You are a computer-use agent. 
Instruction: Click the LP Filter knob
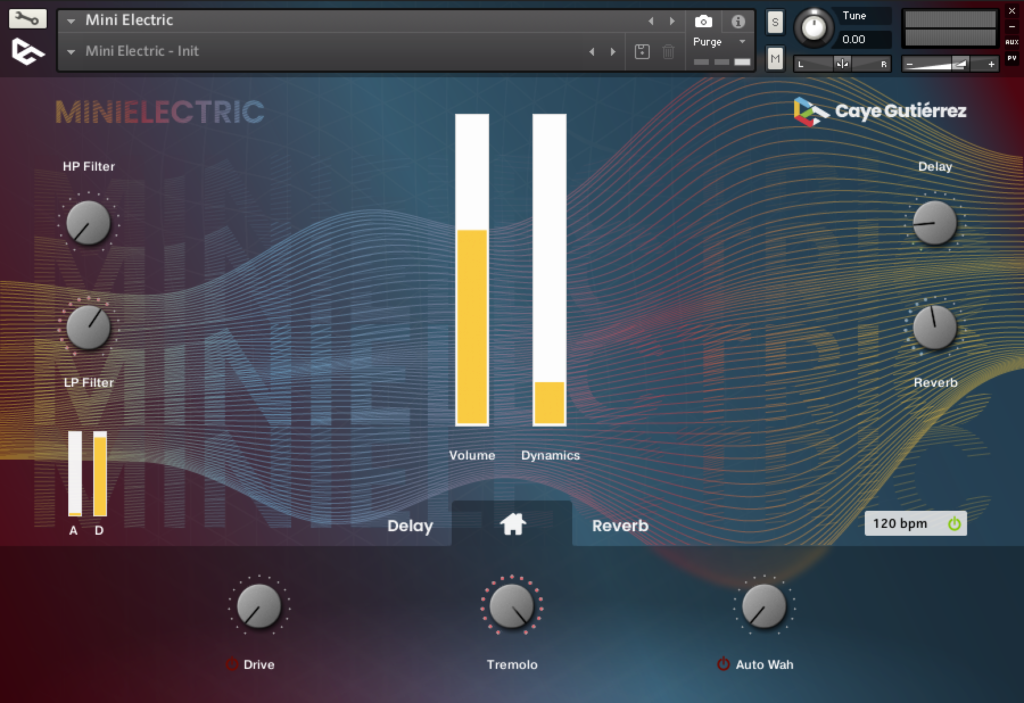(x=88, y=327)
